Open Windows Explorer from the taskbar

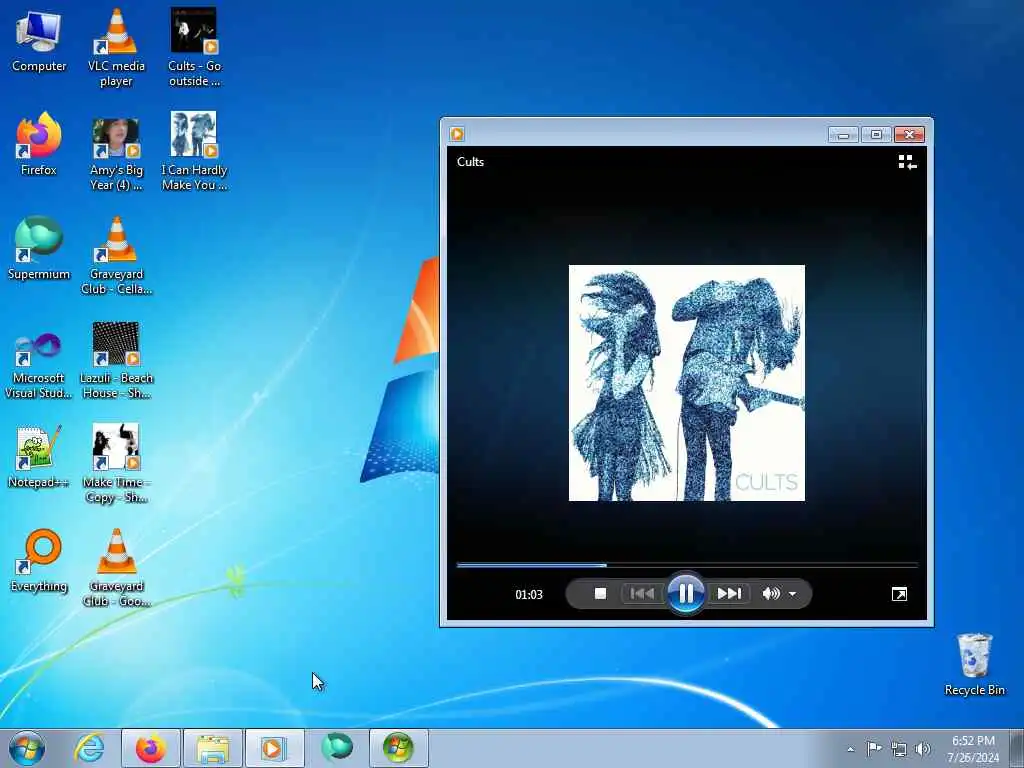(x=213, y=748)
